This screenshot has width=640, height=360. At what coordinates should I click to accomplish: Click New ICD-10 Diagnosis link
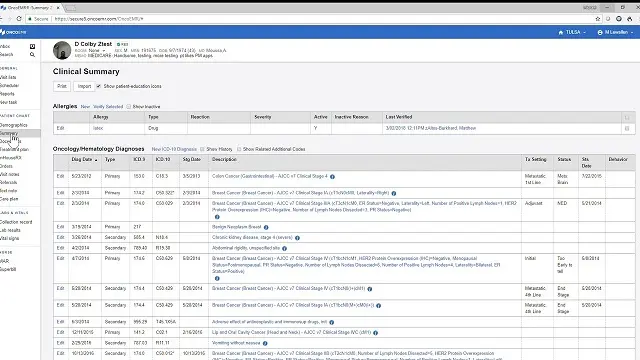click(174, 149)
